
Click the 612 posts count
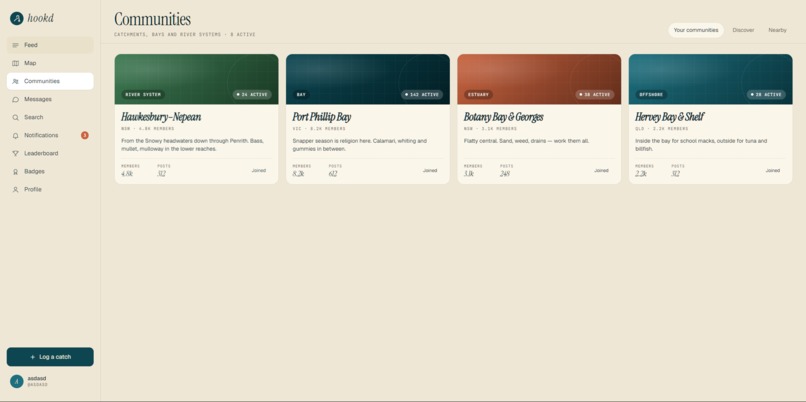pos(334,174)
